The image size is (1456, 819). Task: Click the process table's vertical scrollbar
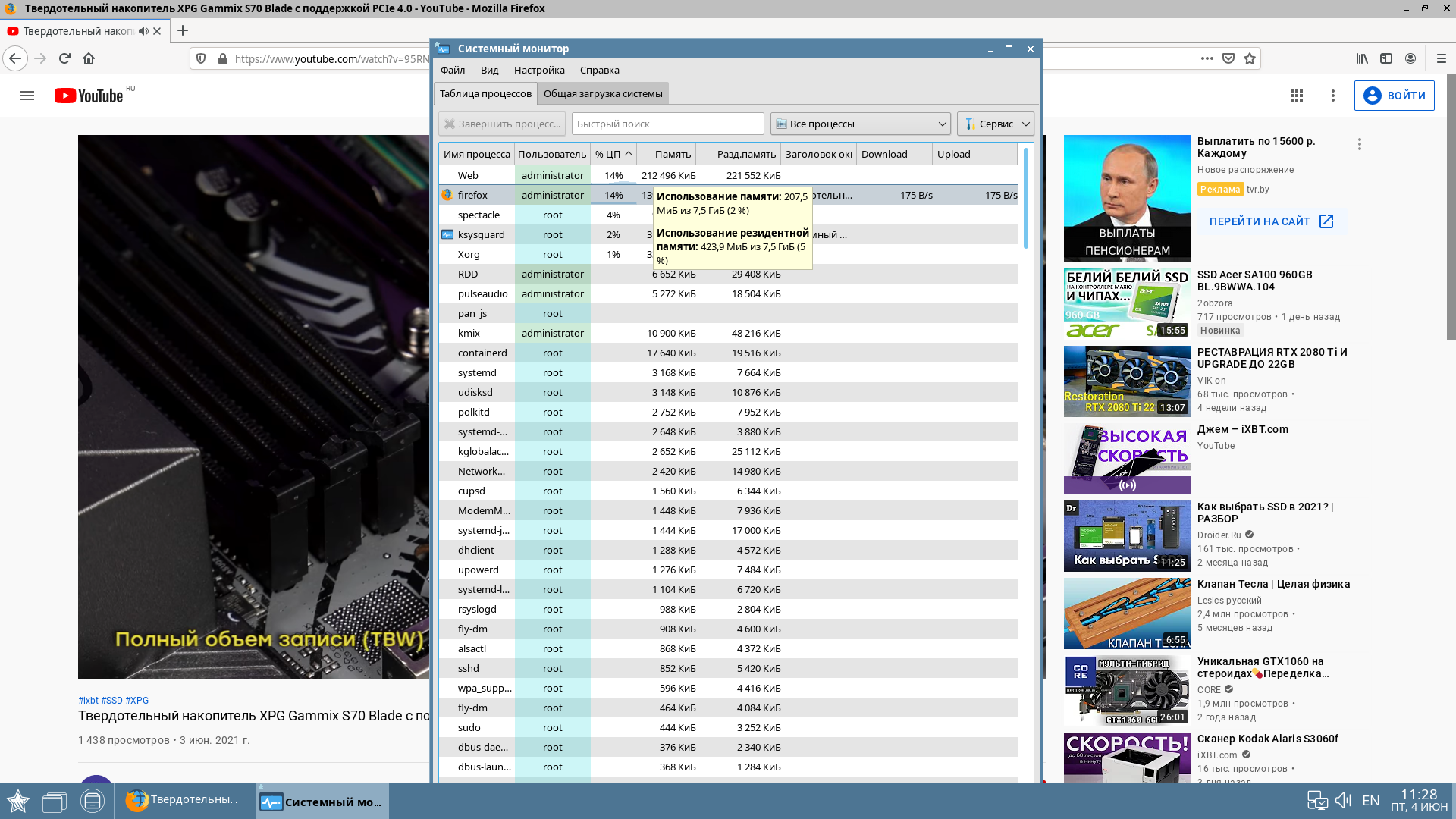tap(1026, 199)
